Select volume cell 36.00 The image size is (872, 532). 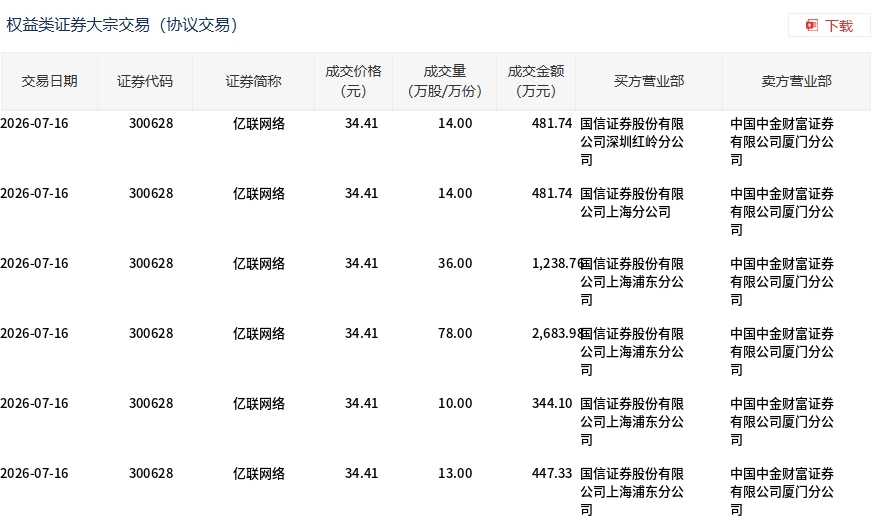tap(455, 263)
